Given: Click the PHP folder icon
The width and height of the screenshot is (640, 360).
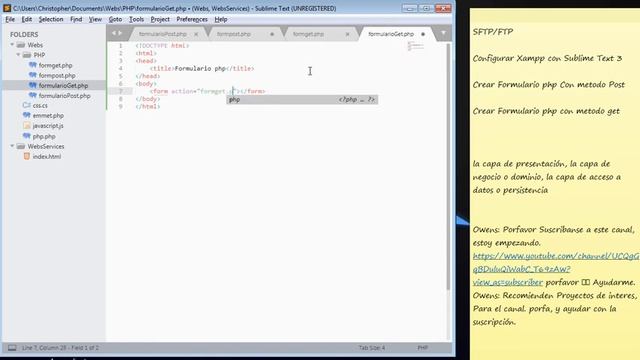Looking at the screenshot, I should click(x=27, y=55).
